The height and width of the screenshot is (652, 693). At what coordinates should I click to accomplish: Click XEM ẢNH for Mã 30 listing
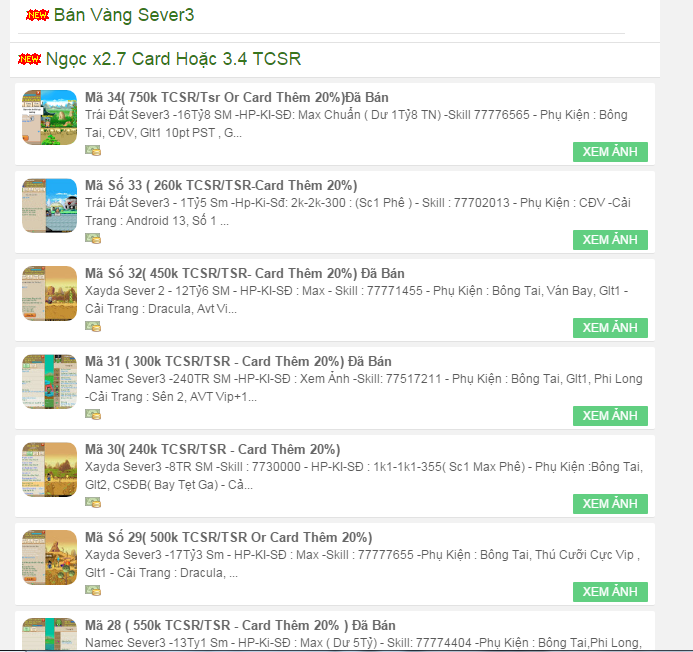pyautogui.click(x=610, y=503)
